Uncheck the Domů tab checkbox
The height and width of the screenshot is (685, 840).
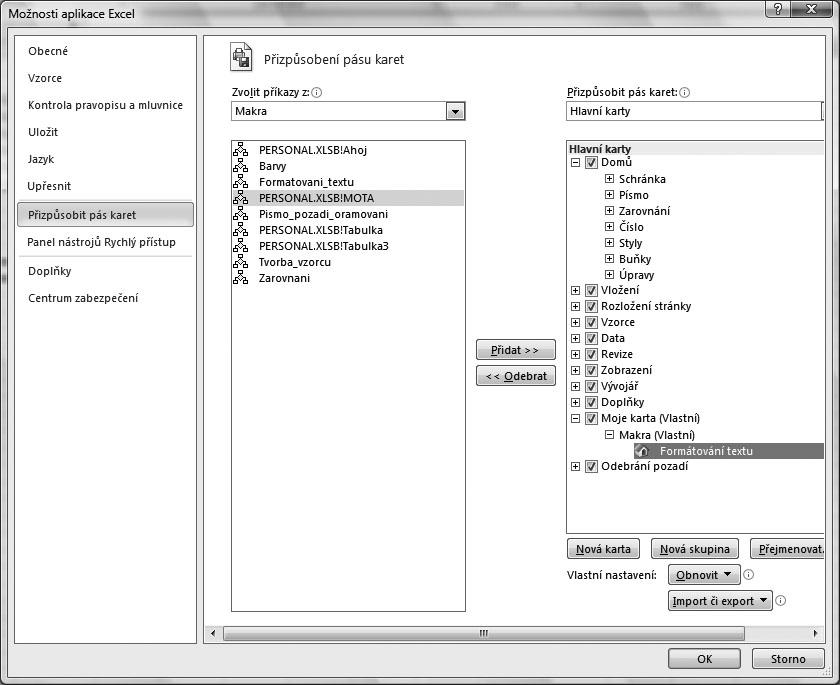pyautogui.click(x=591, y=162)
